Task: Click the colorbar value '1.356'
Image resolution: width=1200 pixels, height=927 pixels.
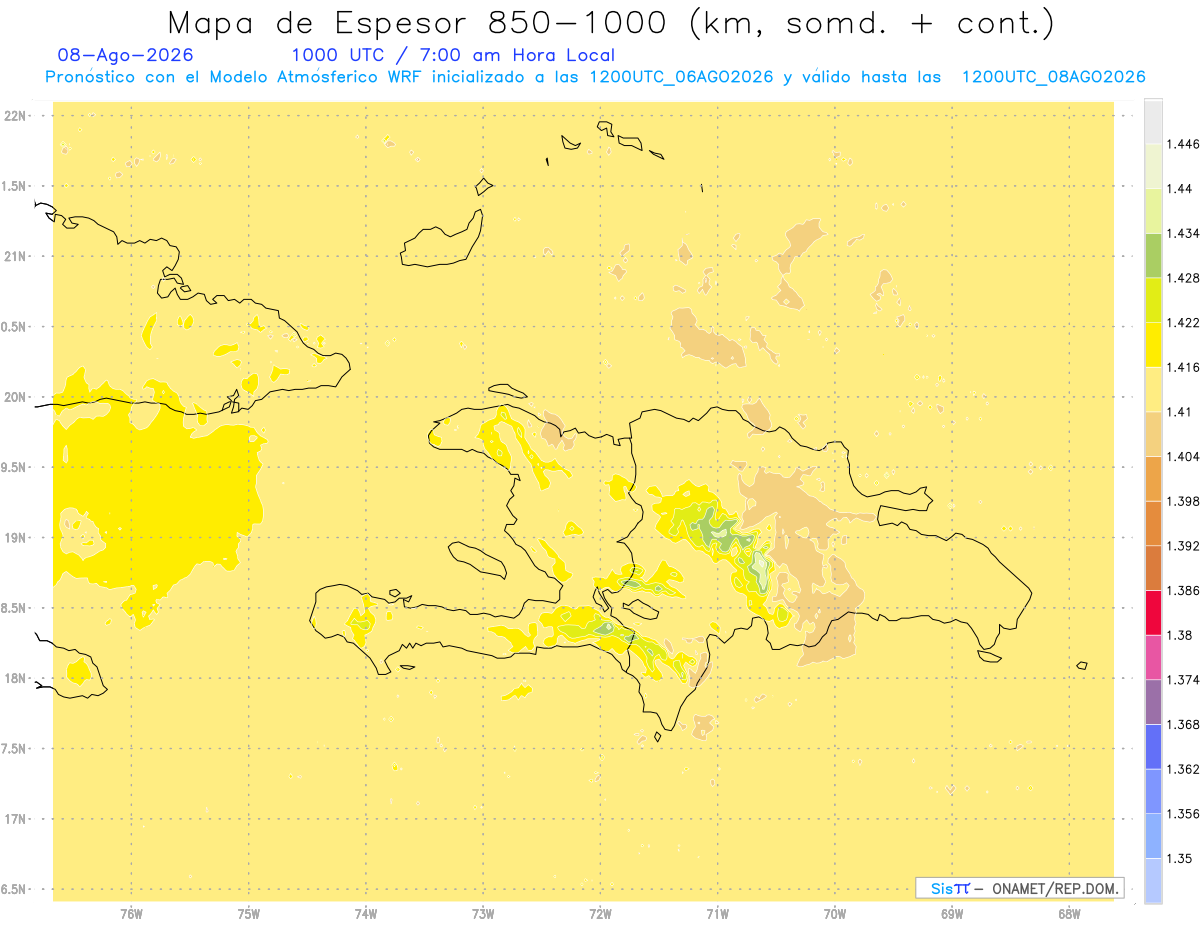Action: 1183,814
